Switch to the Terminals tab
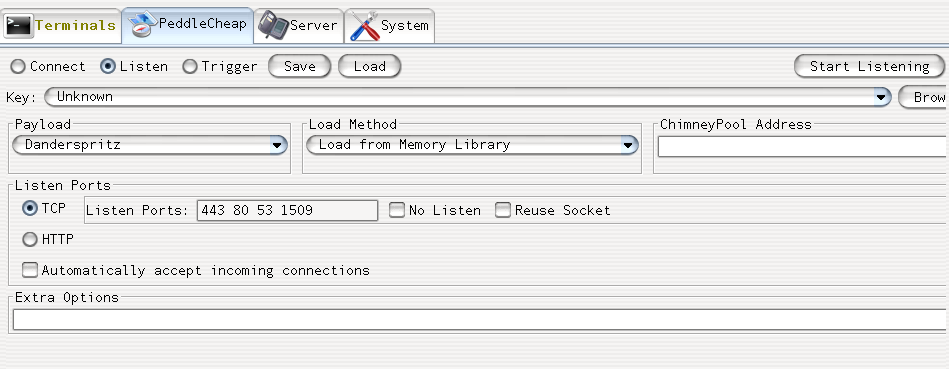The height and width of the screenshot is (369, 949). coord(61,25)
